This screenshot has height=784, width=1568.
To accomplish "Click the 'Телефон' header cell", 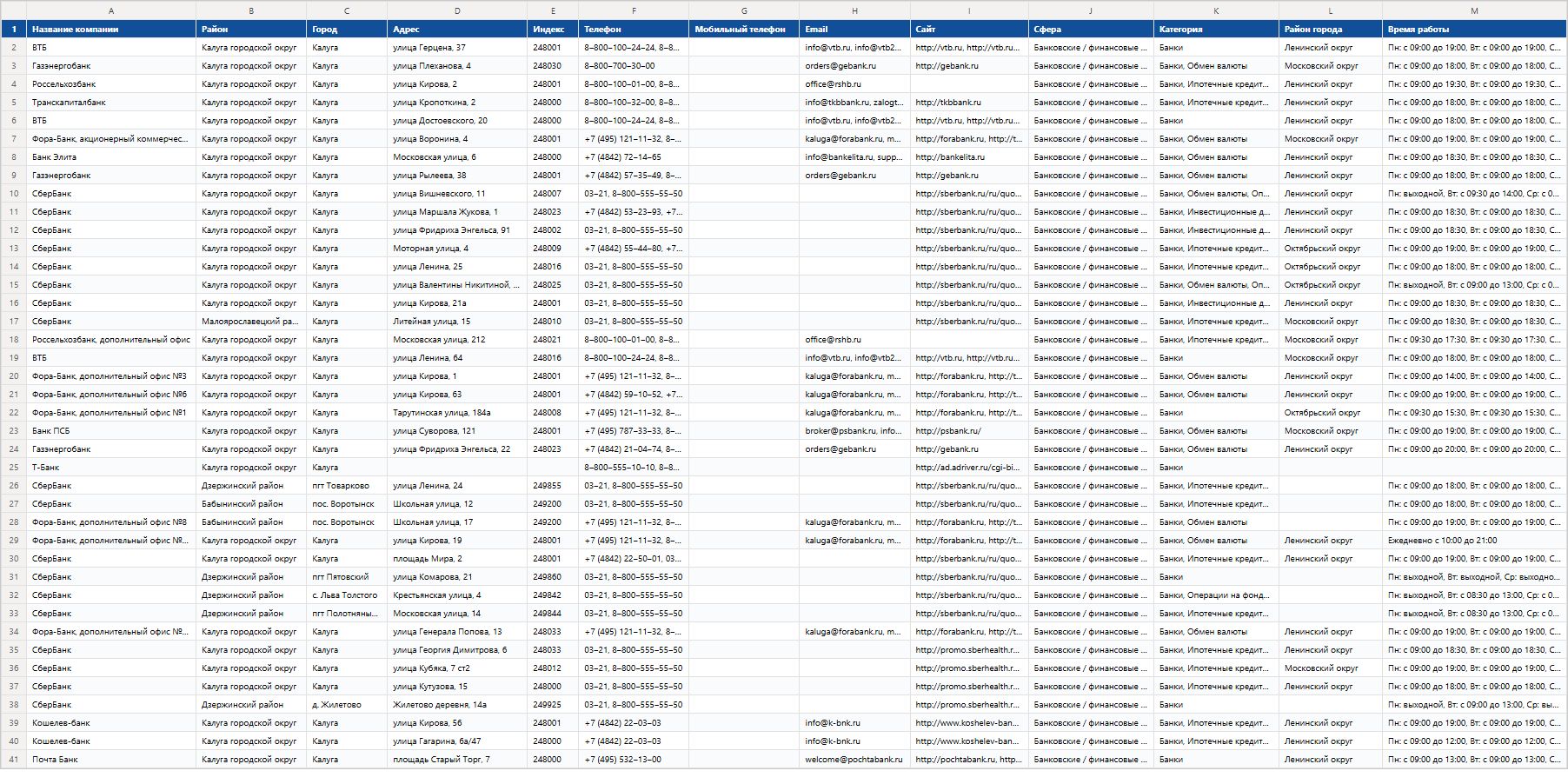I will pos(634,30).
